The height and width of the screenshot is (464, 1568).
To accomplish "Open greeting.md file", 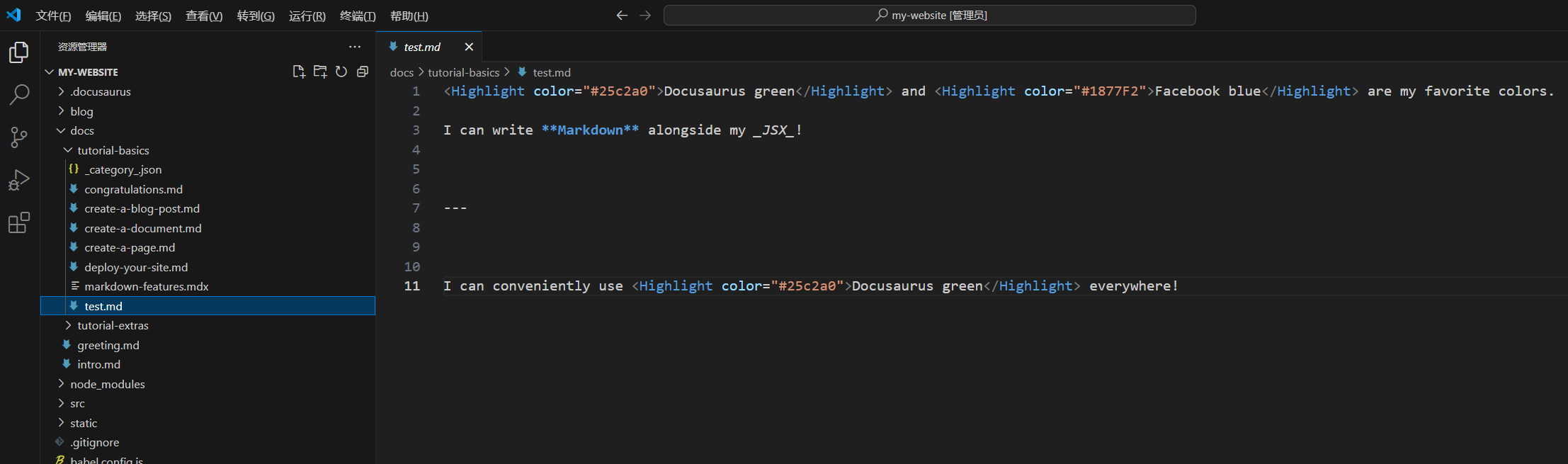I will pyautogui.click(x=208, y=345).
